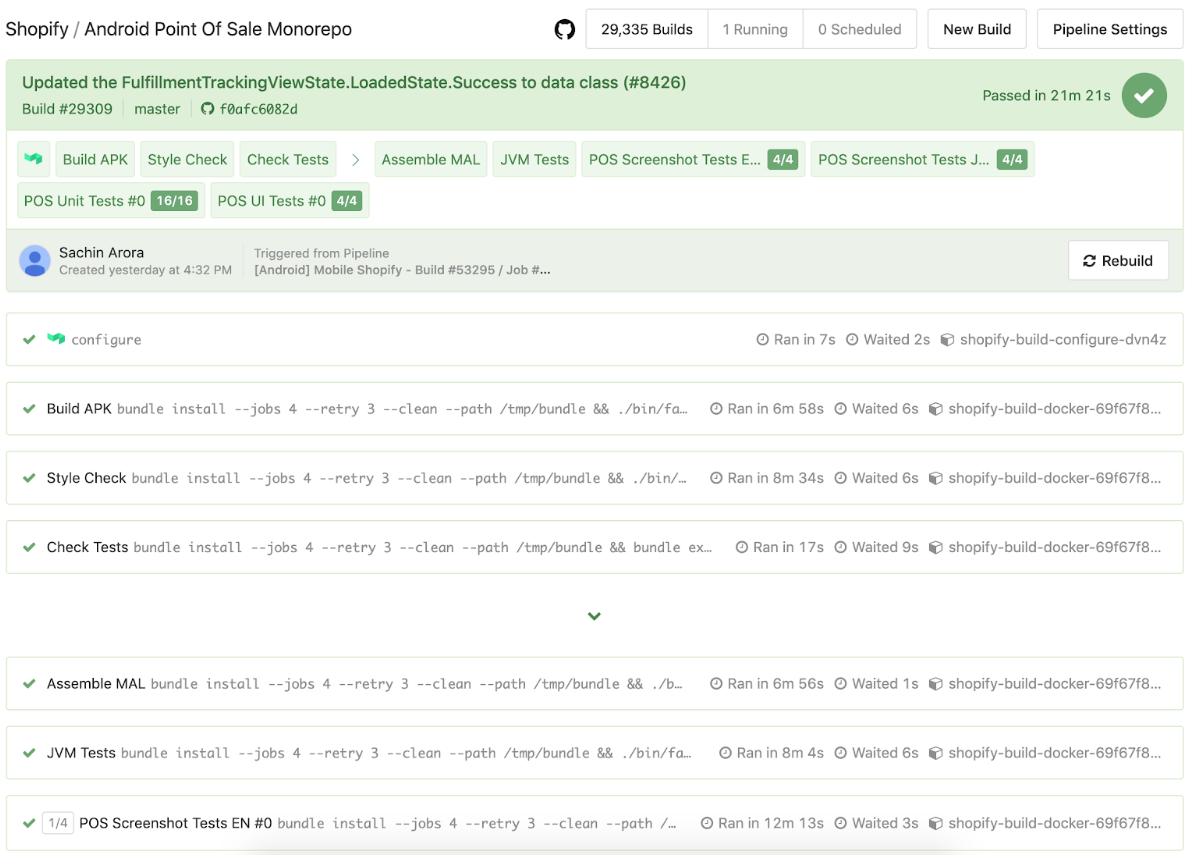Screen dimensions: 1194x866
Task: Click clock icon beside Ran in 12m 13s
Action: (707, 823)
